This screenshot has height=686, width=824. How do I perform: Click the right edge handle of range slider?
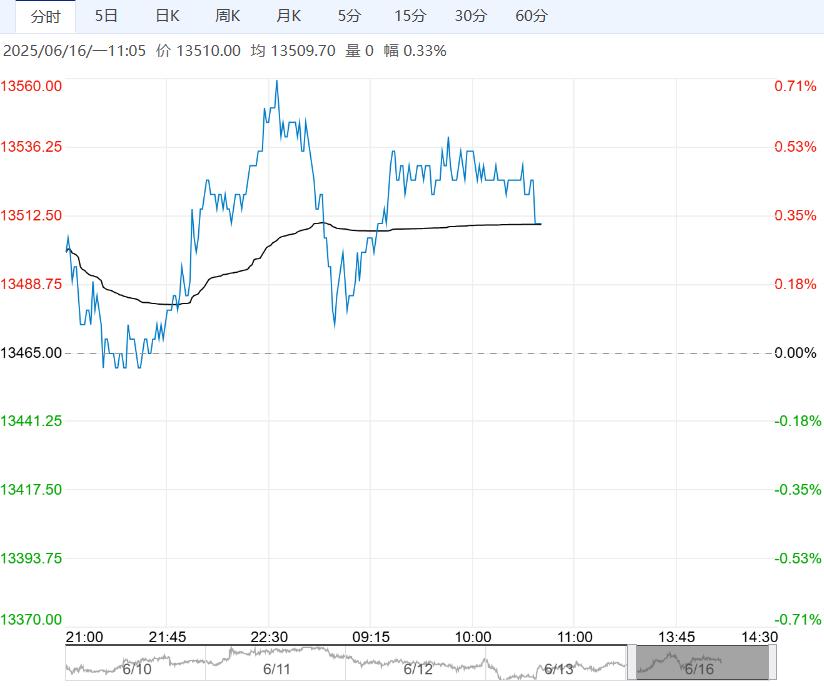pyautogui.click(x=772, y=663)
